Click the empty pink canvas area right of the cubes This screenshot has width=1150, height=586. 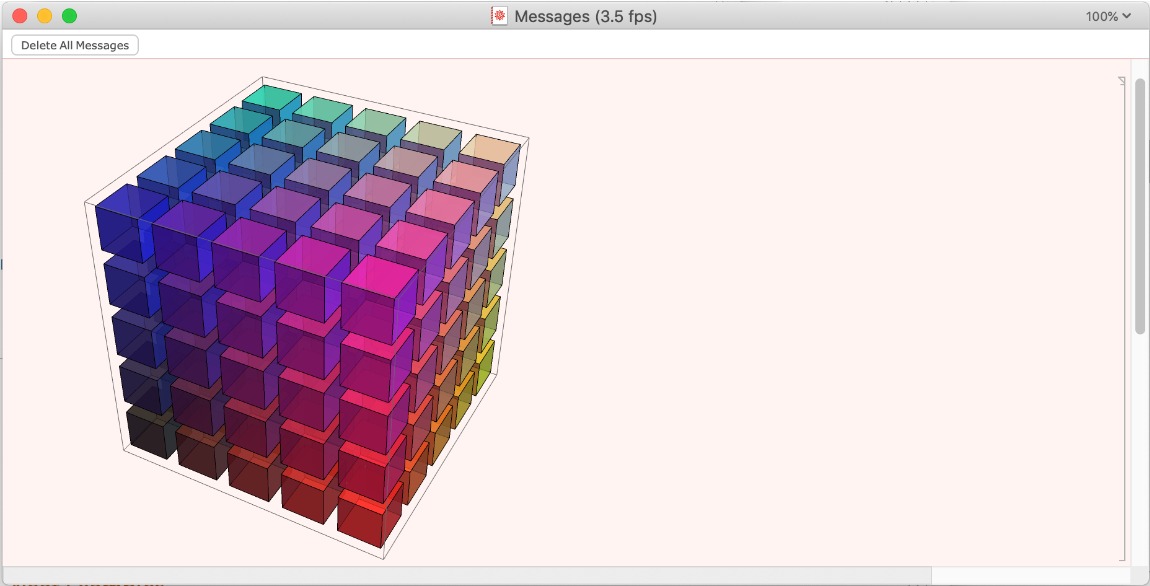click(800, 300)
